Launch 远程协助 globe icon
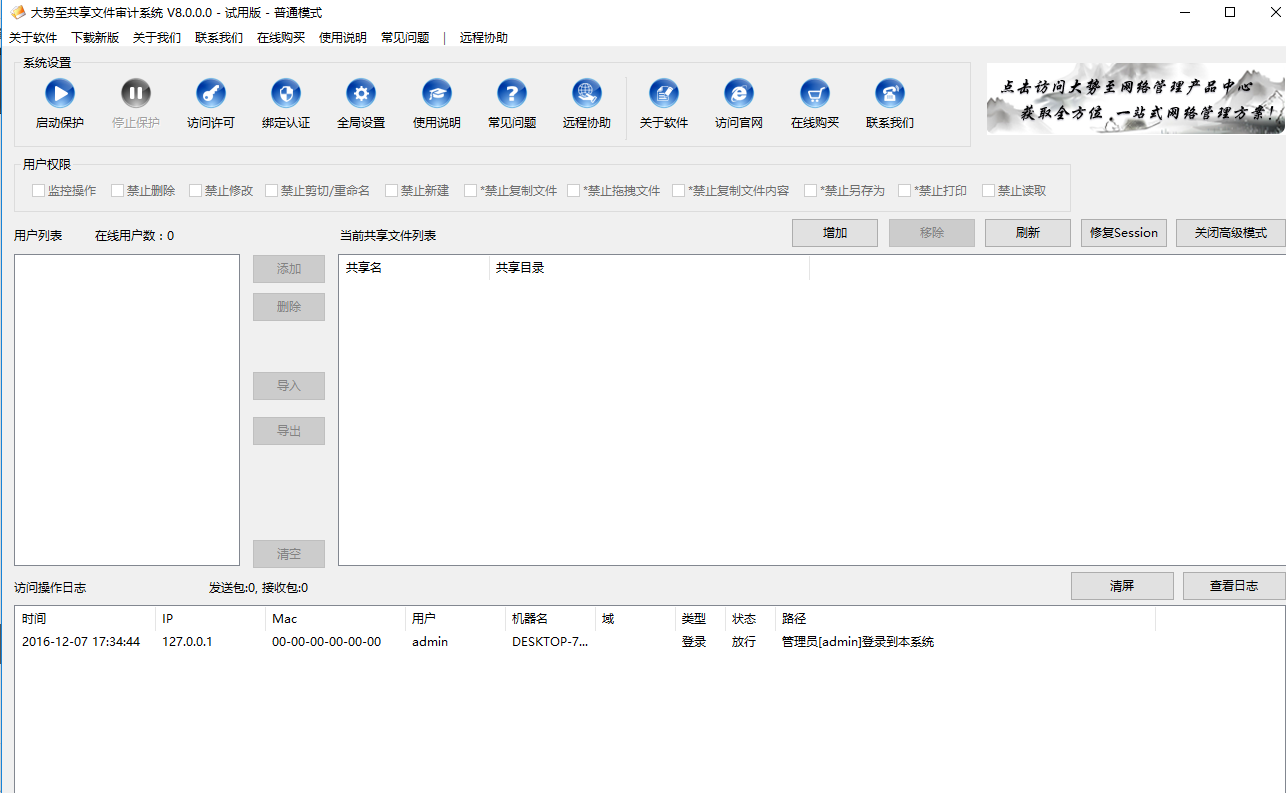Viewport: 1286px width, 793px height. pos(587,94)
